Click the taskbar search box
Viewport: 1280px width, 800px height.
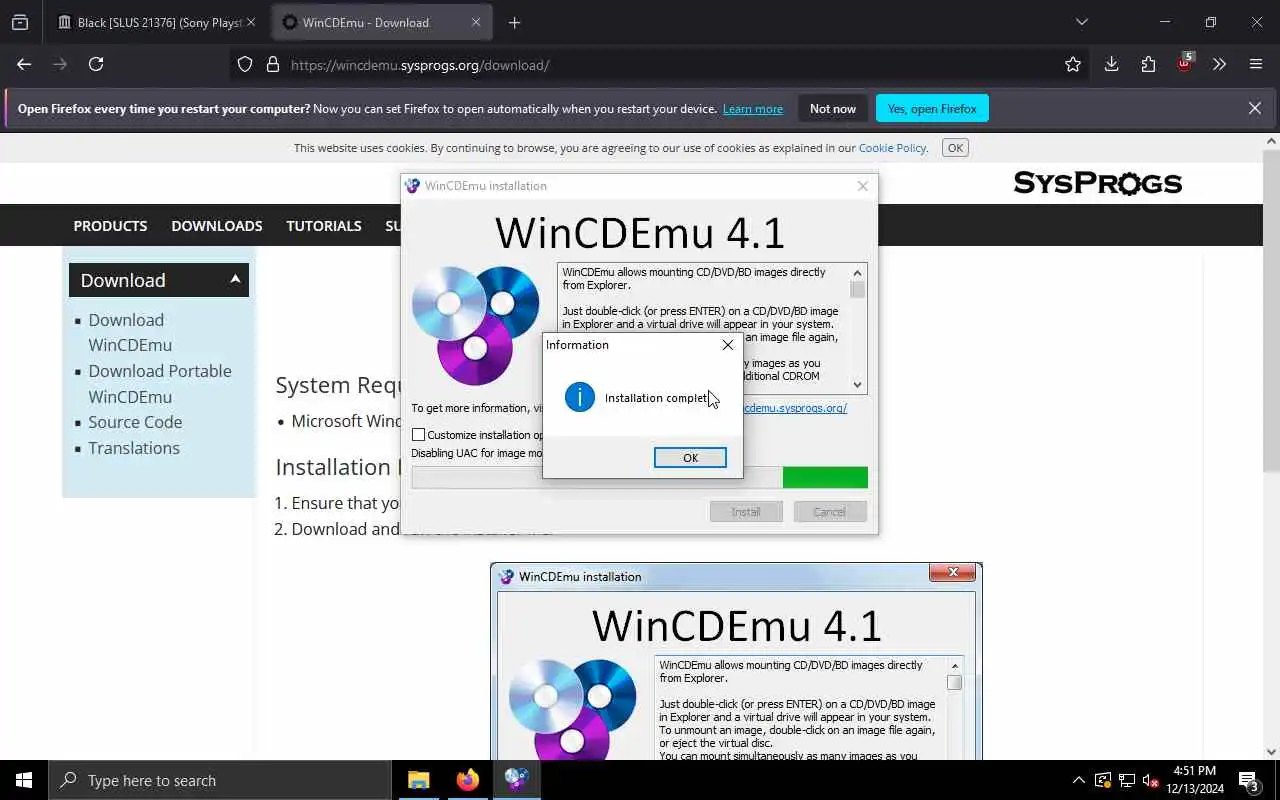220,781
